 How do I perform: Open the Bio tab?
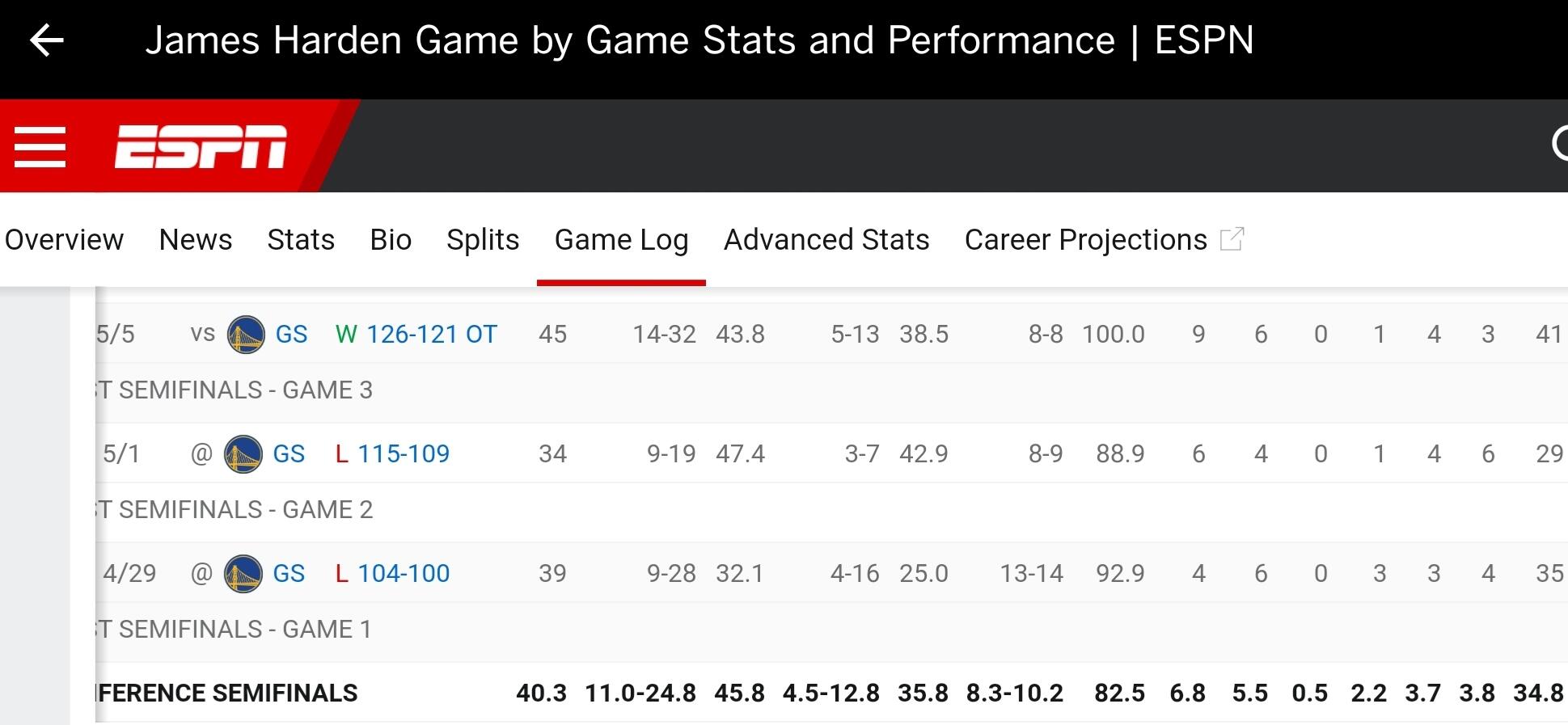tap(391, 240)
